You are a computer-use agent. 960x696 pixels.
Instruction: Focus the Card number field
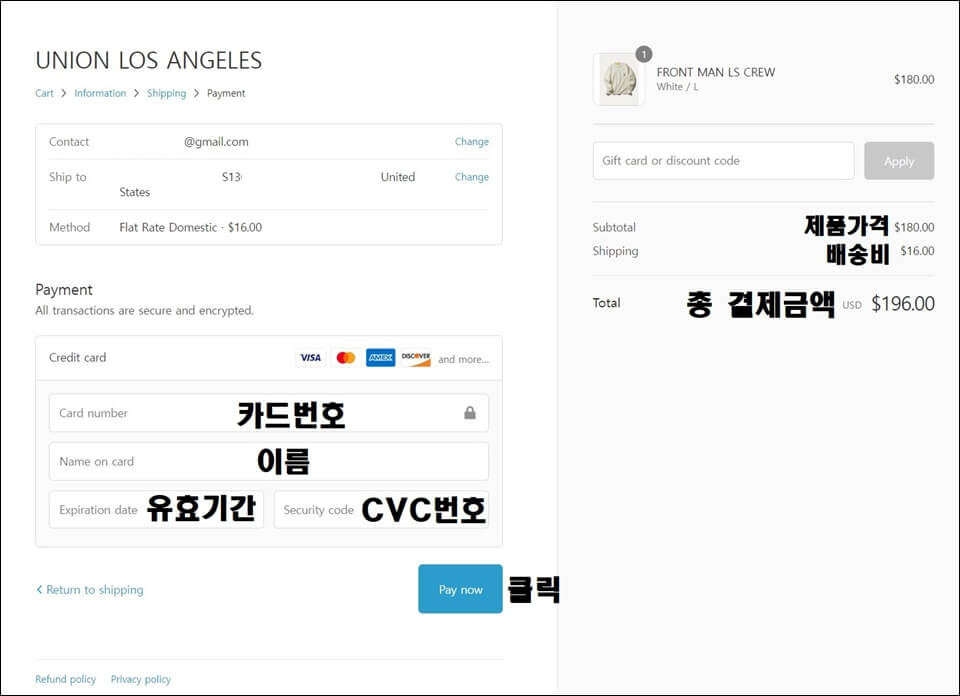point(269,413)
